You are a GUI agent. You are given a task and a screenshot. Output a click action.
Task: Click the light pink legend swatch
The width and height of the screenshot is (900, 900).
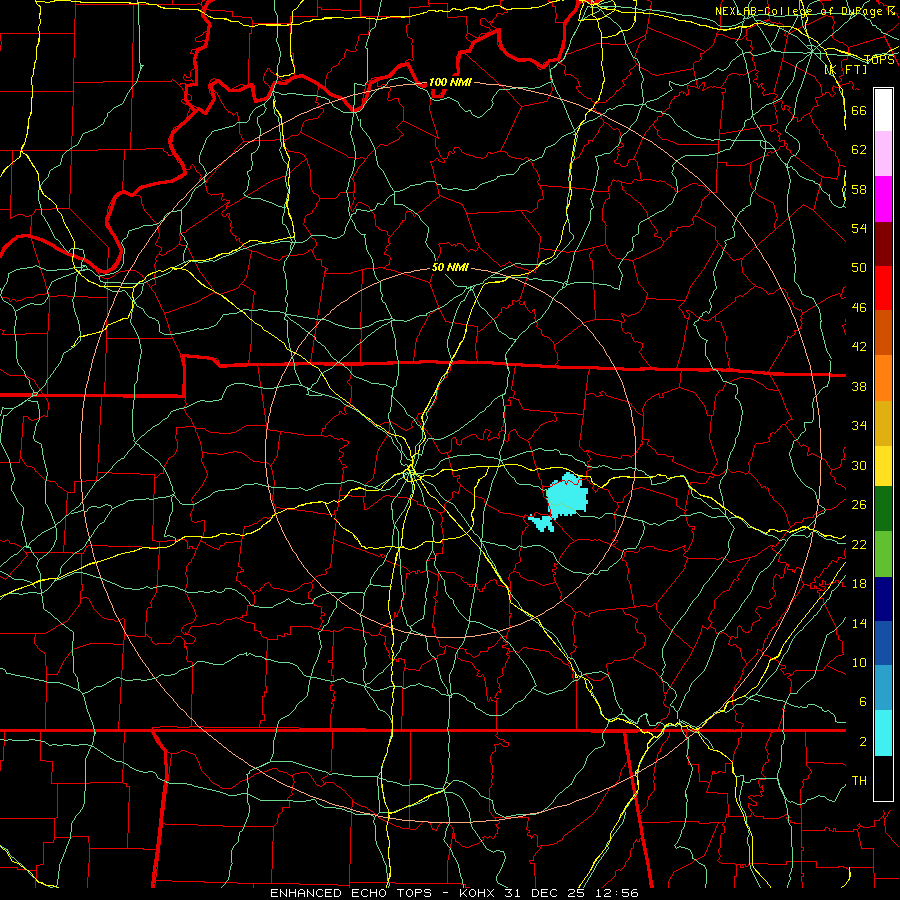pyautogui.click(x=883, y=154)
